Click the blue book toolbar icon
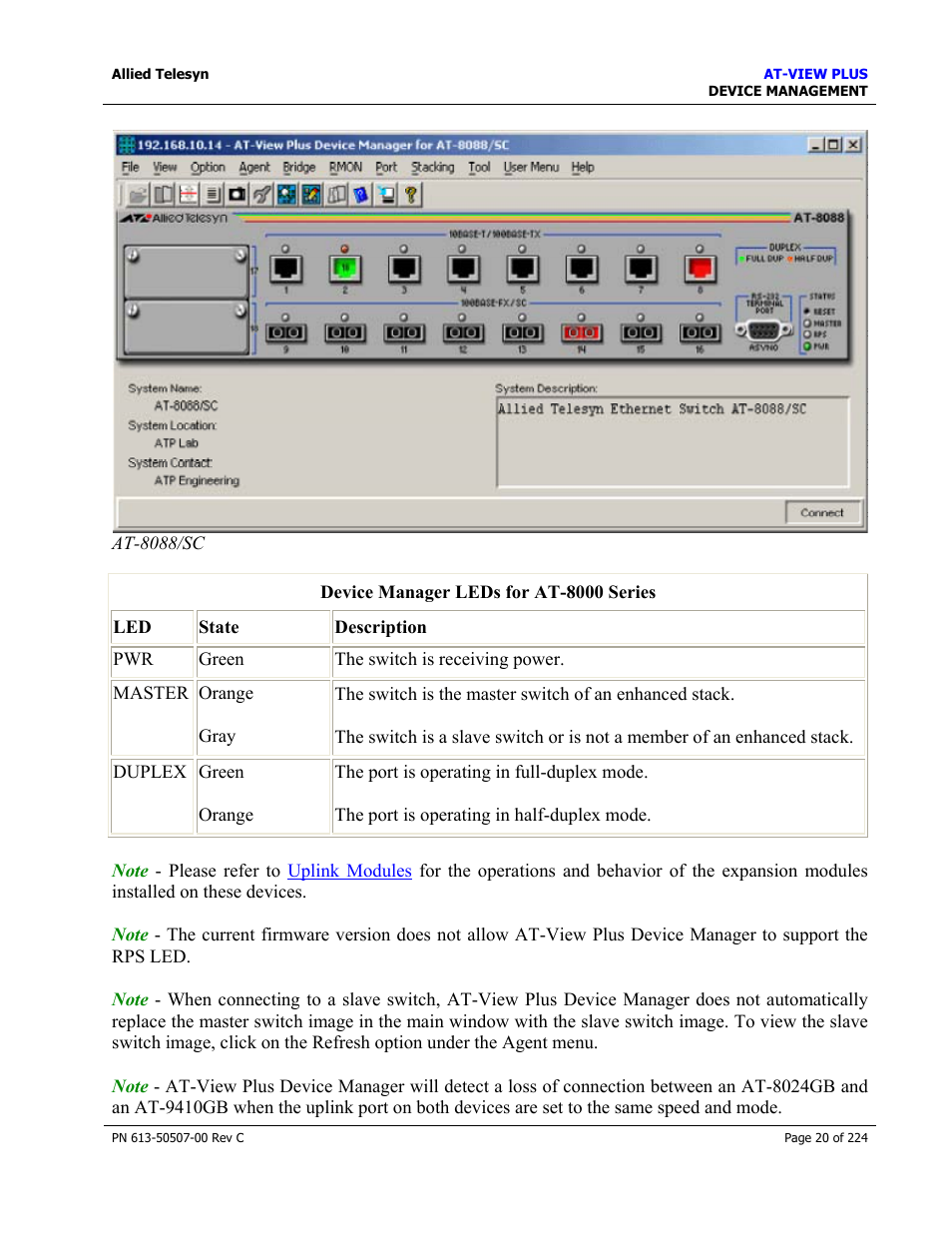 tap(360, 194)
